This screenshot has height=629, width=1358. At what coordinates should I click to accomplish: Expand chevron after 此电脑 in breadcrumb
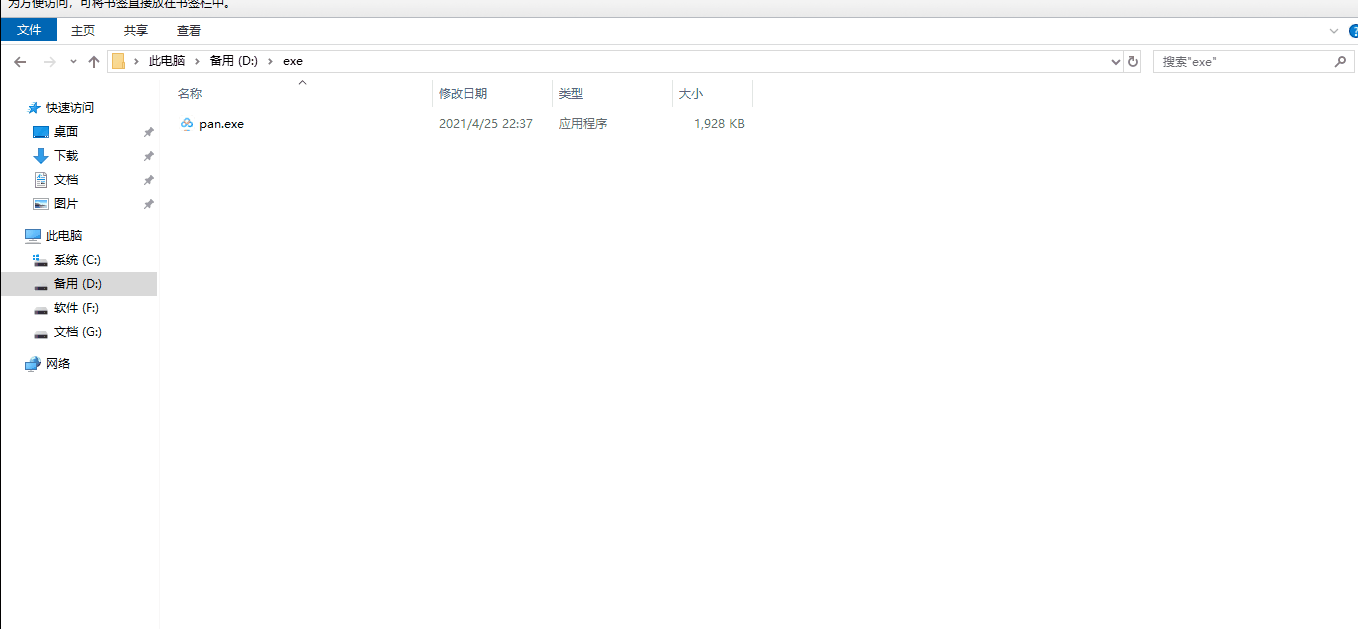point(198,61)
